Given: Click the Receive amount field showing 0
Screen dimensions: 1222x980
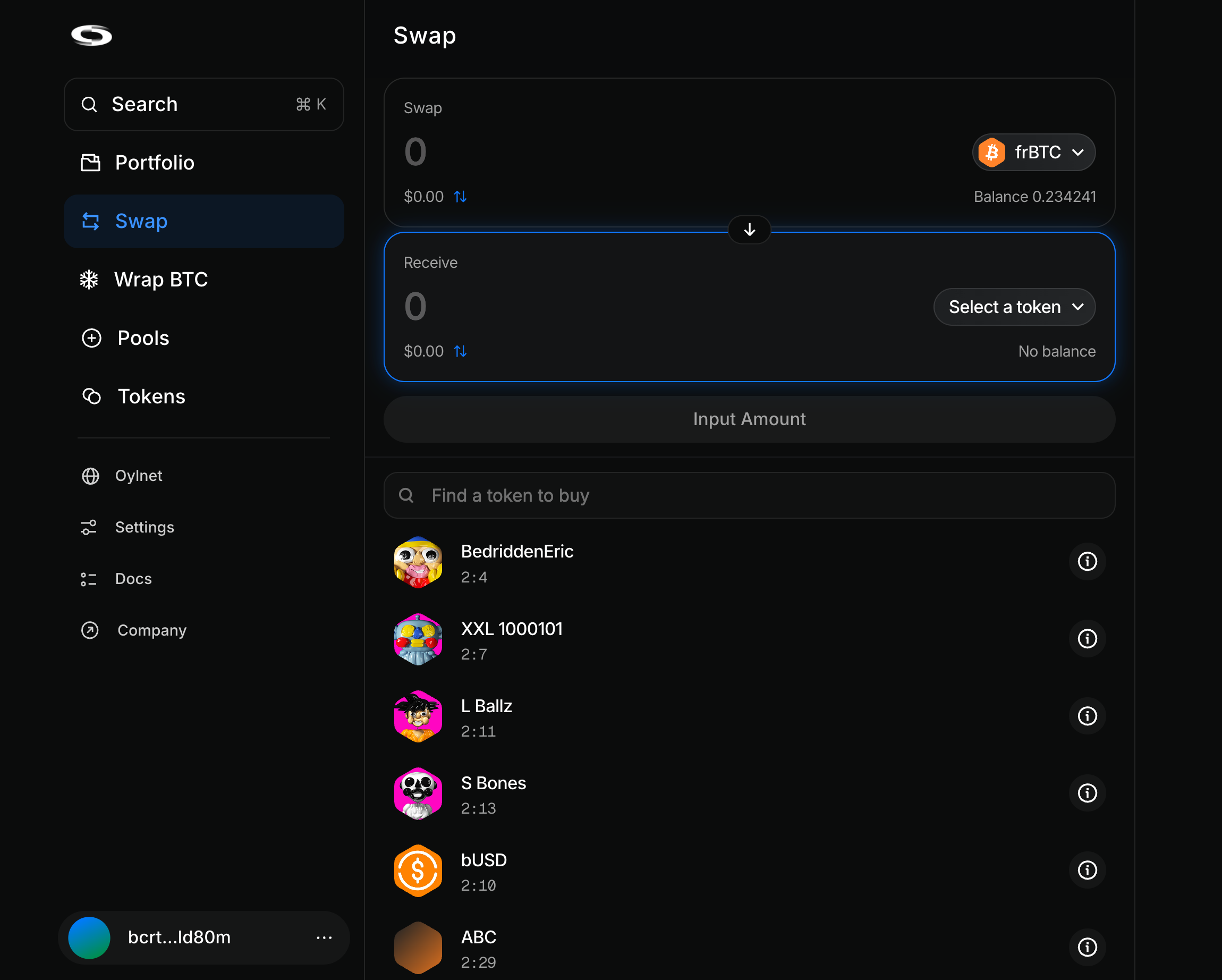Looking at the screenshot, I should pyautogui.click(x=415, y=307).
